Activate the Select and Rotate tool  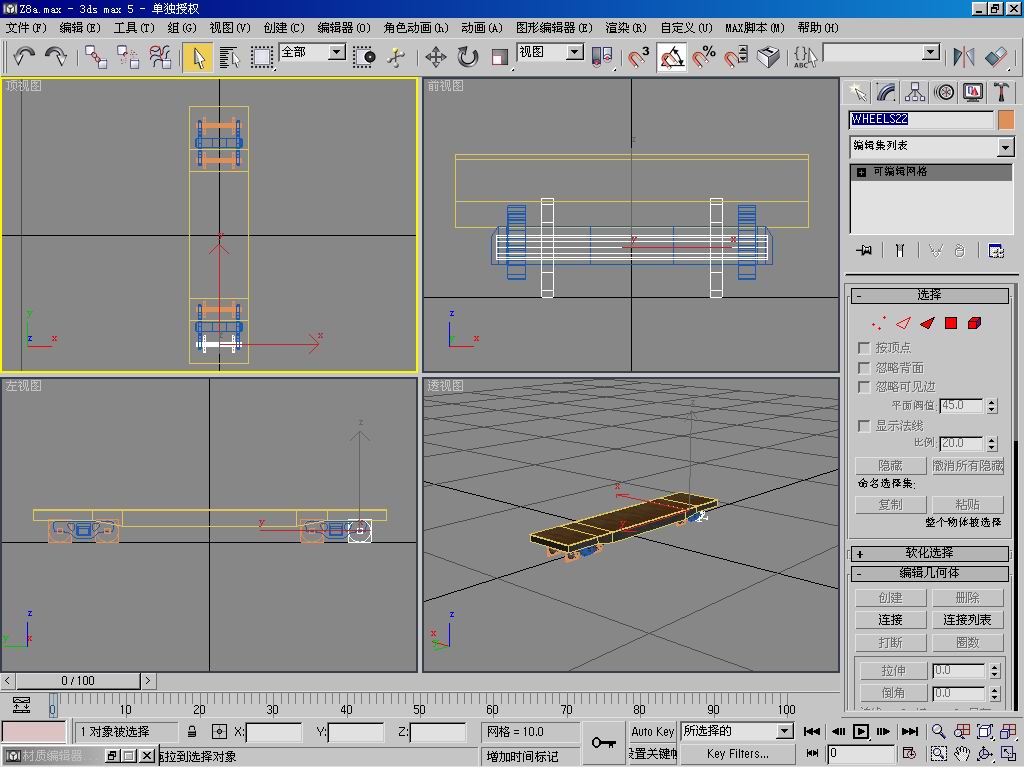pyautogui.click(x=468, y=57)
